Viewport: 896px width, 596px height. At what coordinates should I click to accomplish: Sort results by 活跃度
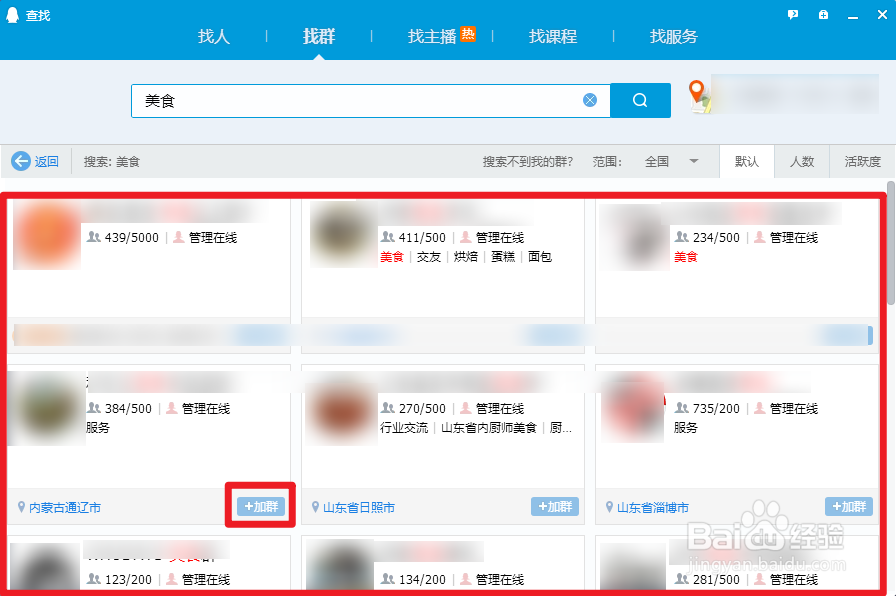[863, 162]
